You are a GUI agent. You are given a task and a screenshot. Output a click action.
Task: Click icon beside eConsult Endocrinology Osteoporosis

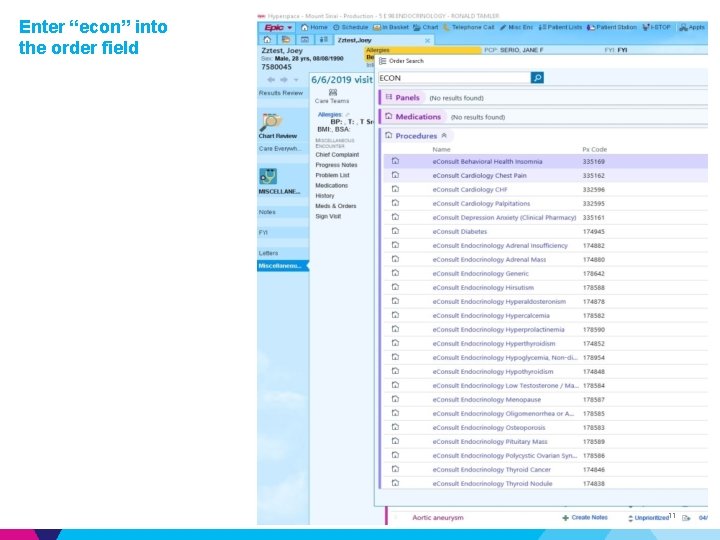[x=395, y=428]
